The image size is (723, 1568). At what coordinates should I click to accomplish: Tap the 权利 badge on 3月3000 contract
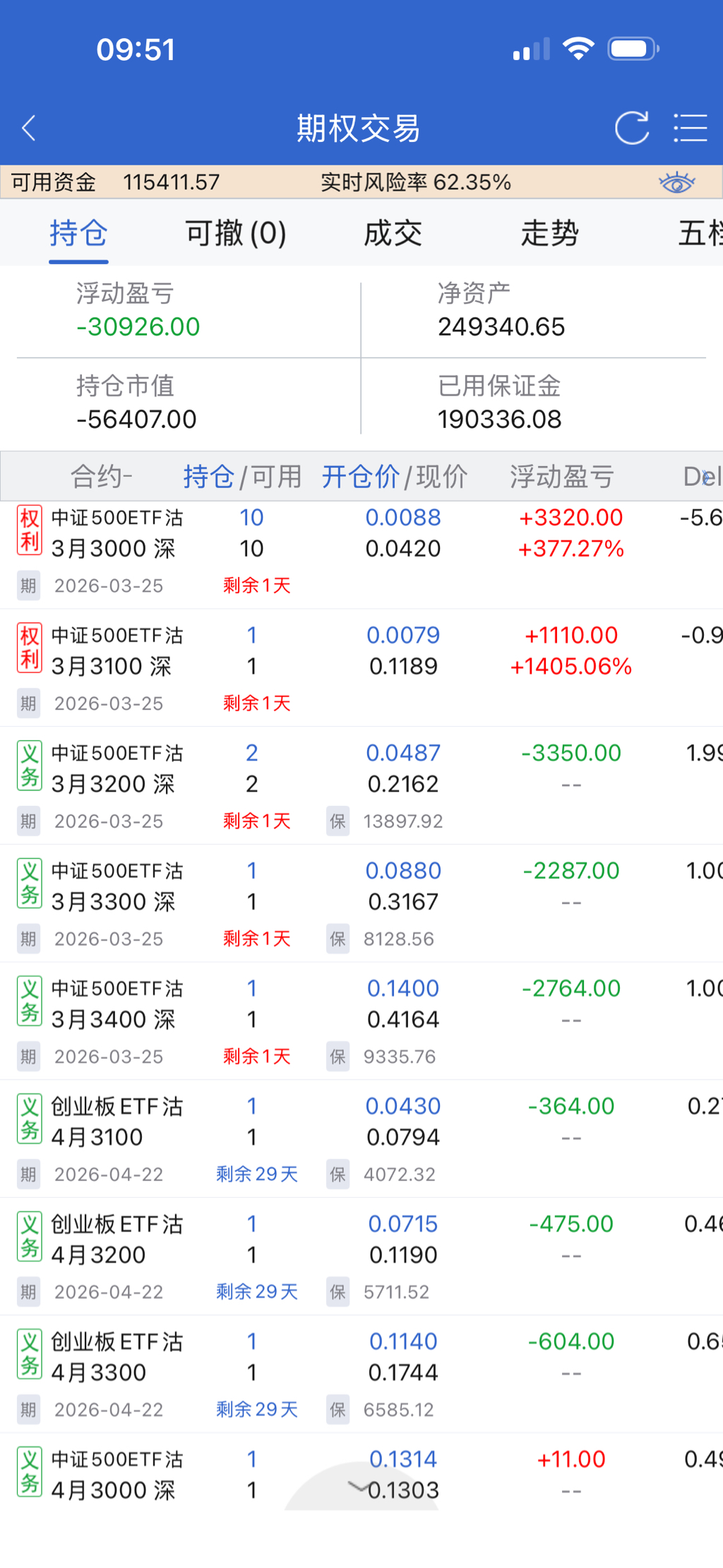pos(30,530)
